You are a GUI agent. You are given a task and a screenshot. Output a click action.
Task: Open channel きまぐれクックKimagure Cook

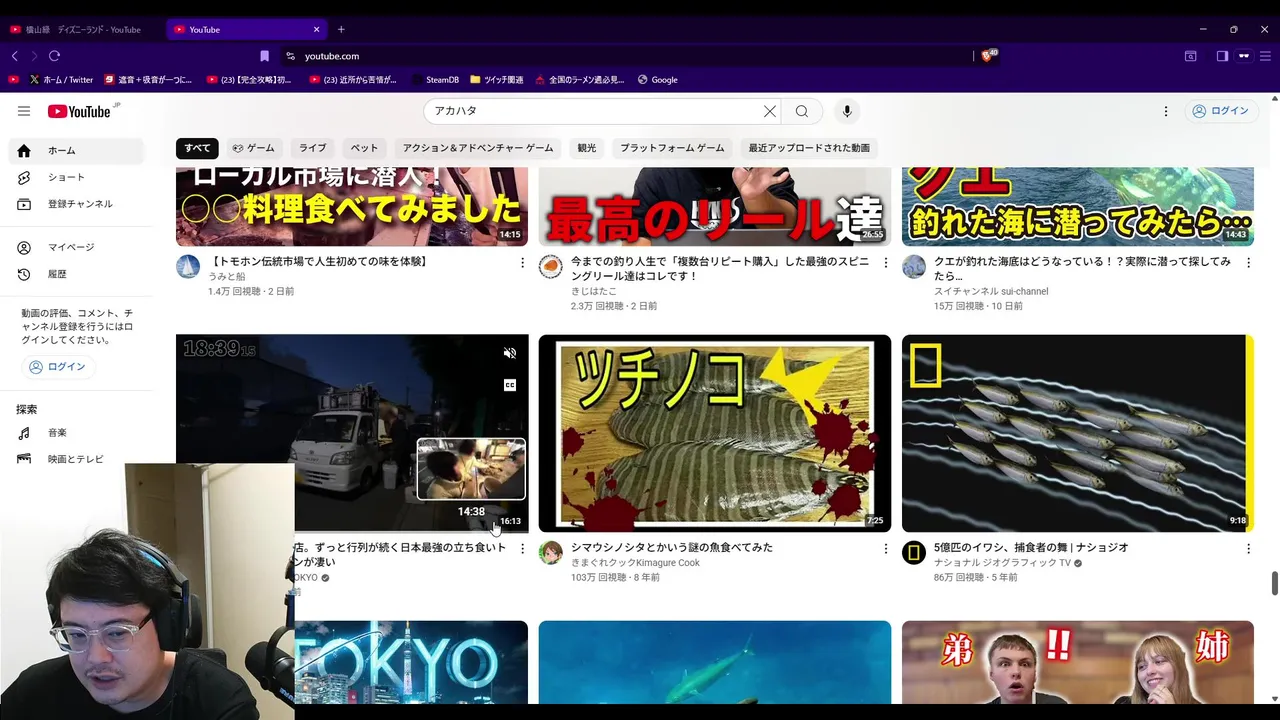[x=635, y=563]
